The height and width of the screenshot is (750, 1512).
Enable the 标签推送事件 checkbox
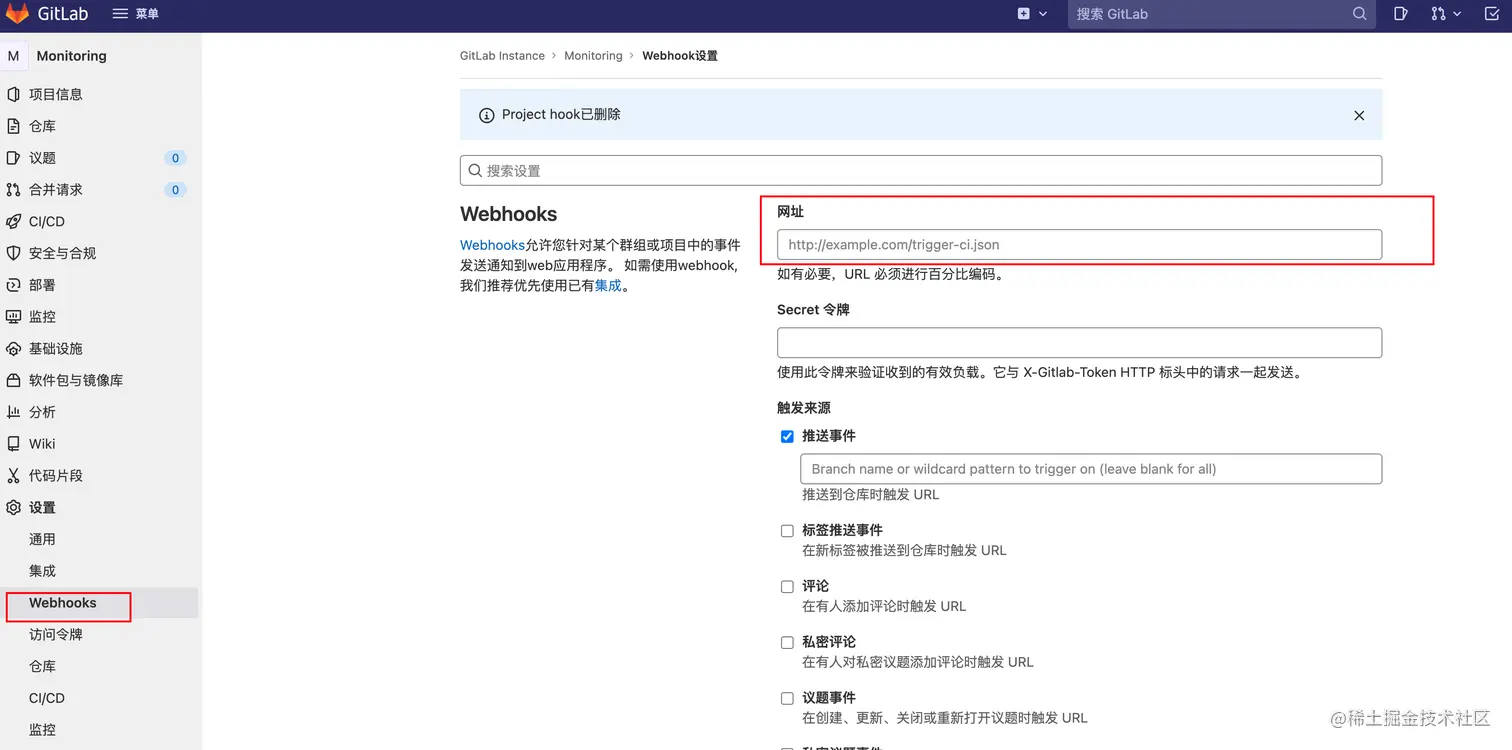point(787,531)
